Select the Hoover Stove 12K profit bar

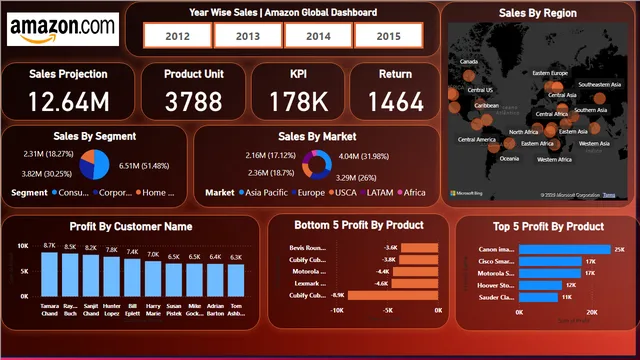coord(540,285)
